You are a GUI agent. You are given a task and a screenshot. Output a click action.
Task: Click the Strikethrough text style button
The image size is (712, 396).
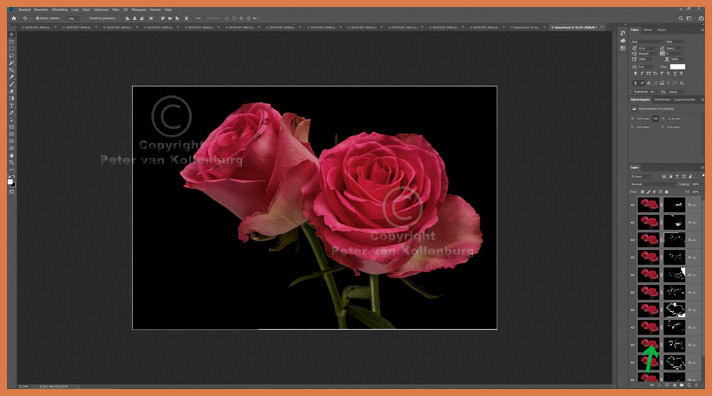click(681, 74)
